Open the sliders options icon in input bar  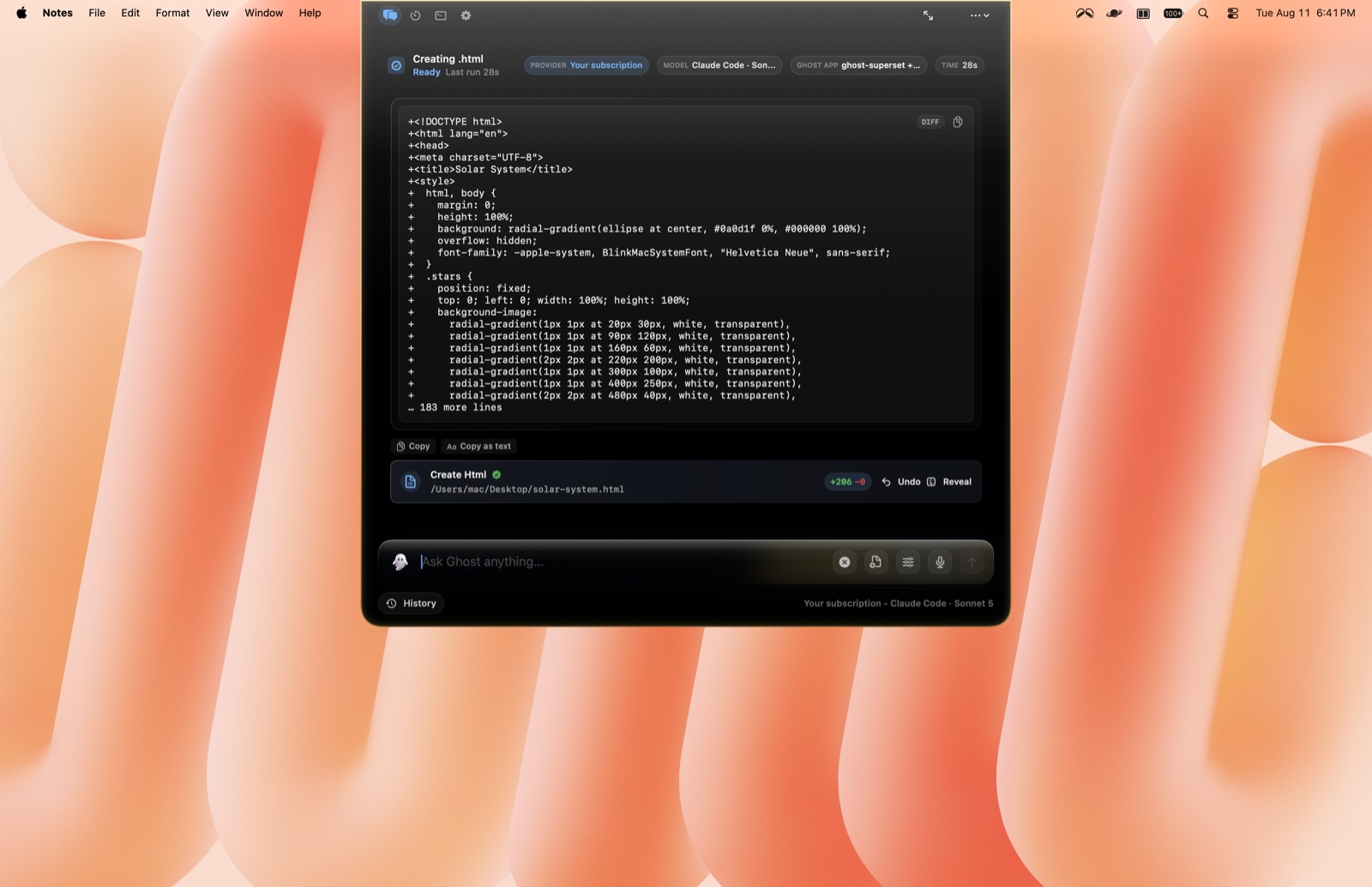pos(908,562)
